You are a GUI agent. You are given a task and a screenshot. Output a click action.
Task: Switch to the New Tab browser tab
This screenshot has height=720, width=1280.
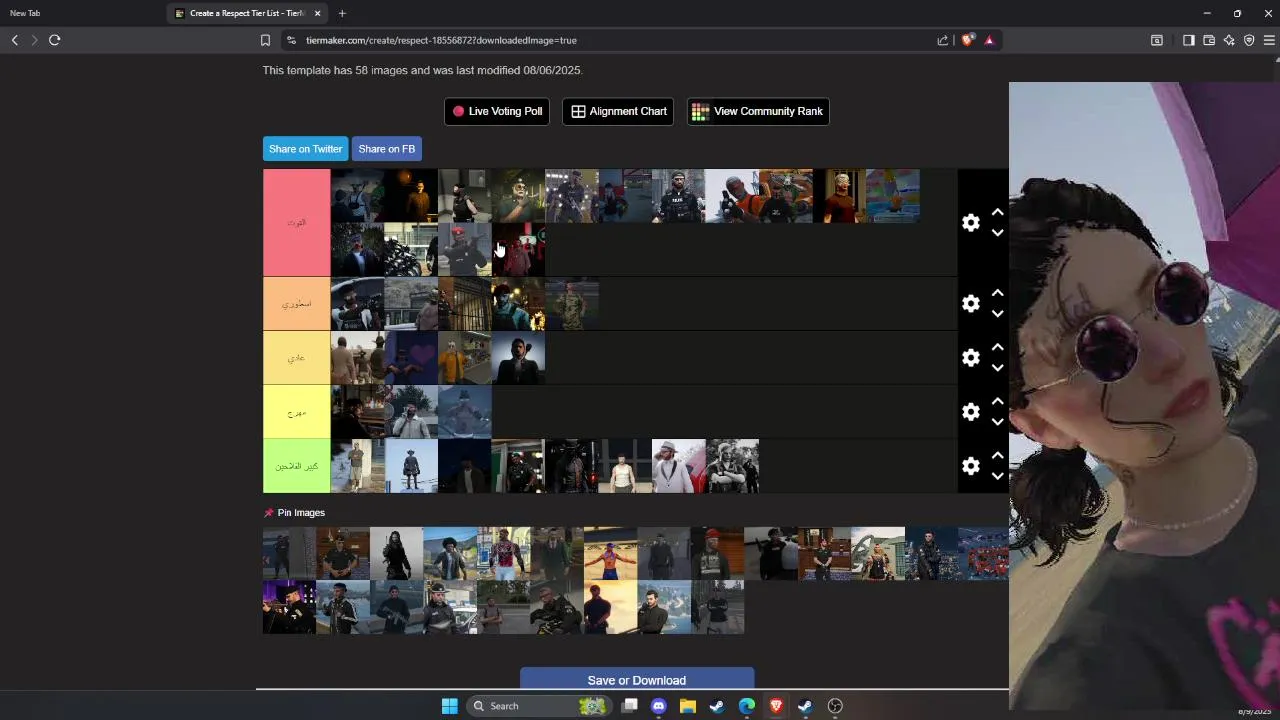[80, 13]
